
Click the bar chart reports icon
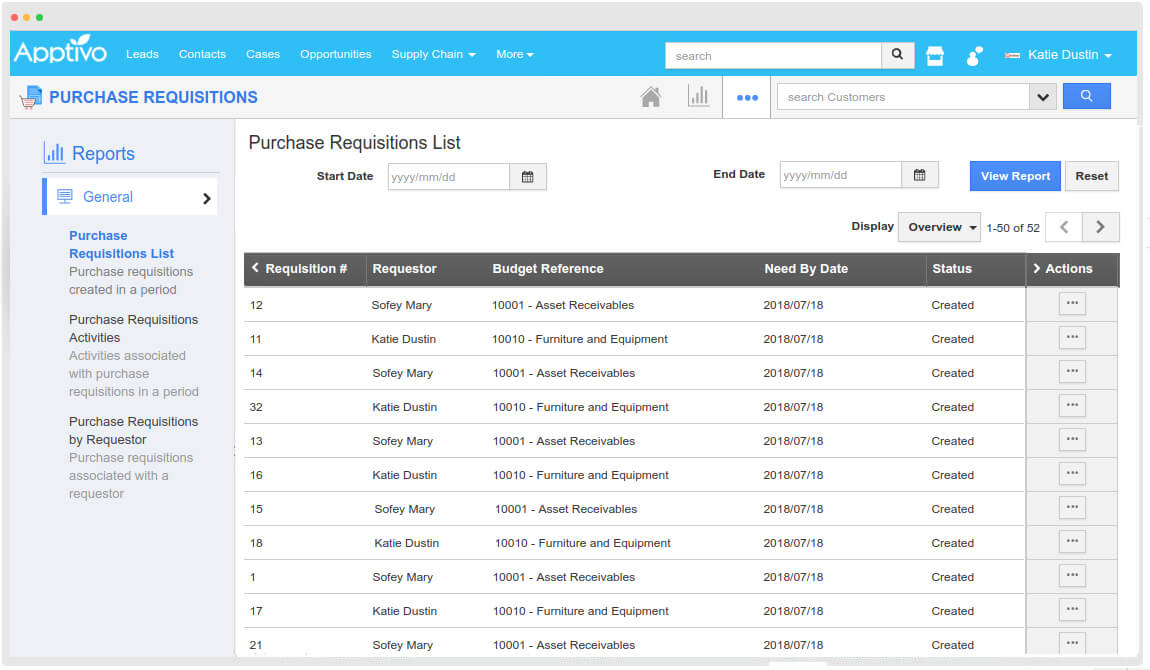(699, 95)
